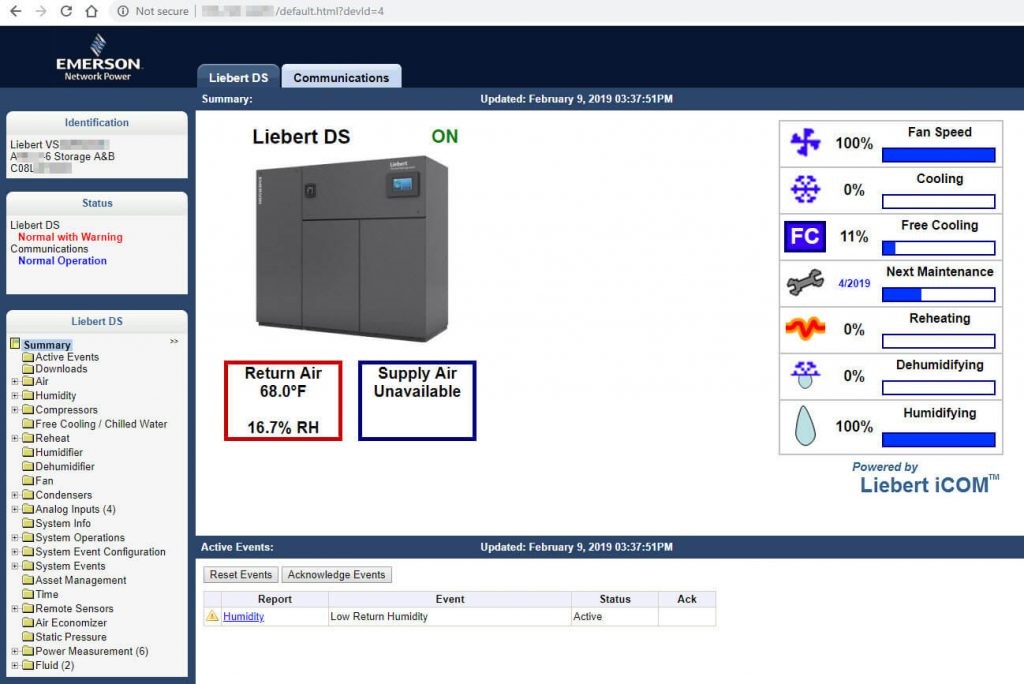Click the Humidifying progress bar

938,440
